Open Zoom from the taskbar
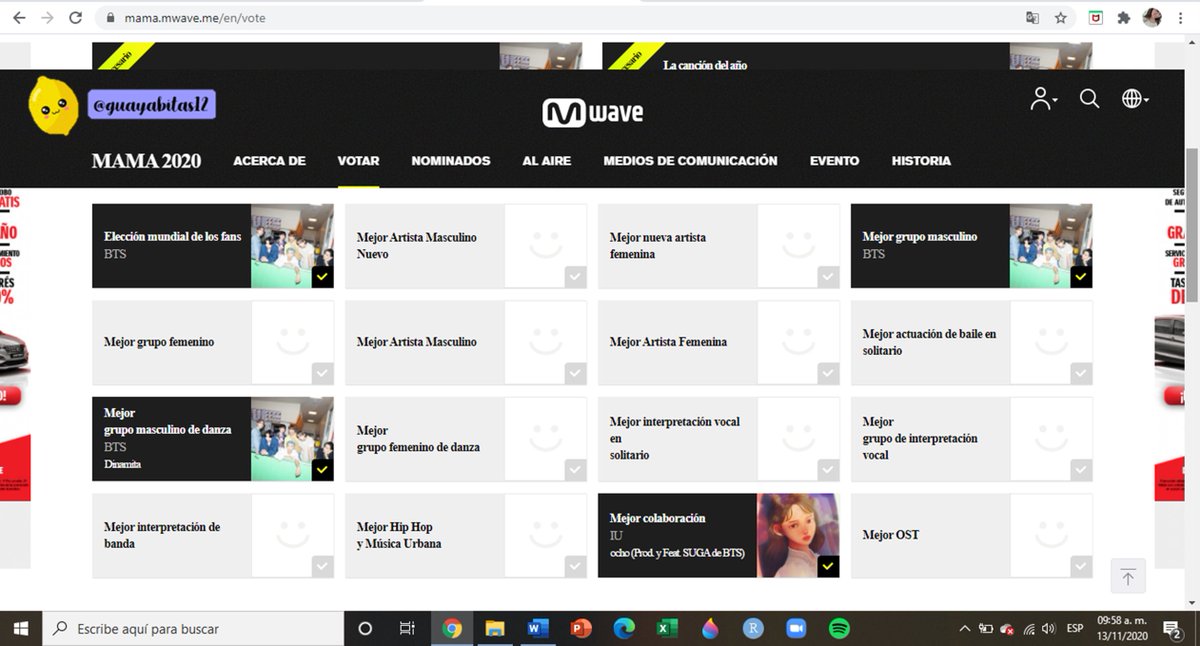1200x646 pixels. point(796,628)
